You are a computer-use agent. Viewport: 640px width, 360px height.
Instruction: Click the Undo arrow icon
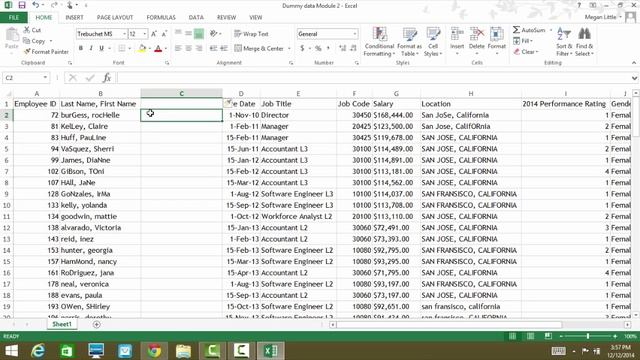36,5
